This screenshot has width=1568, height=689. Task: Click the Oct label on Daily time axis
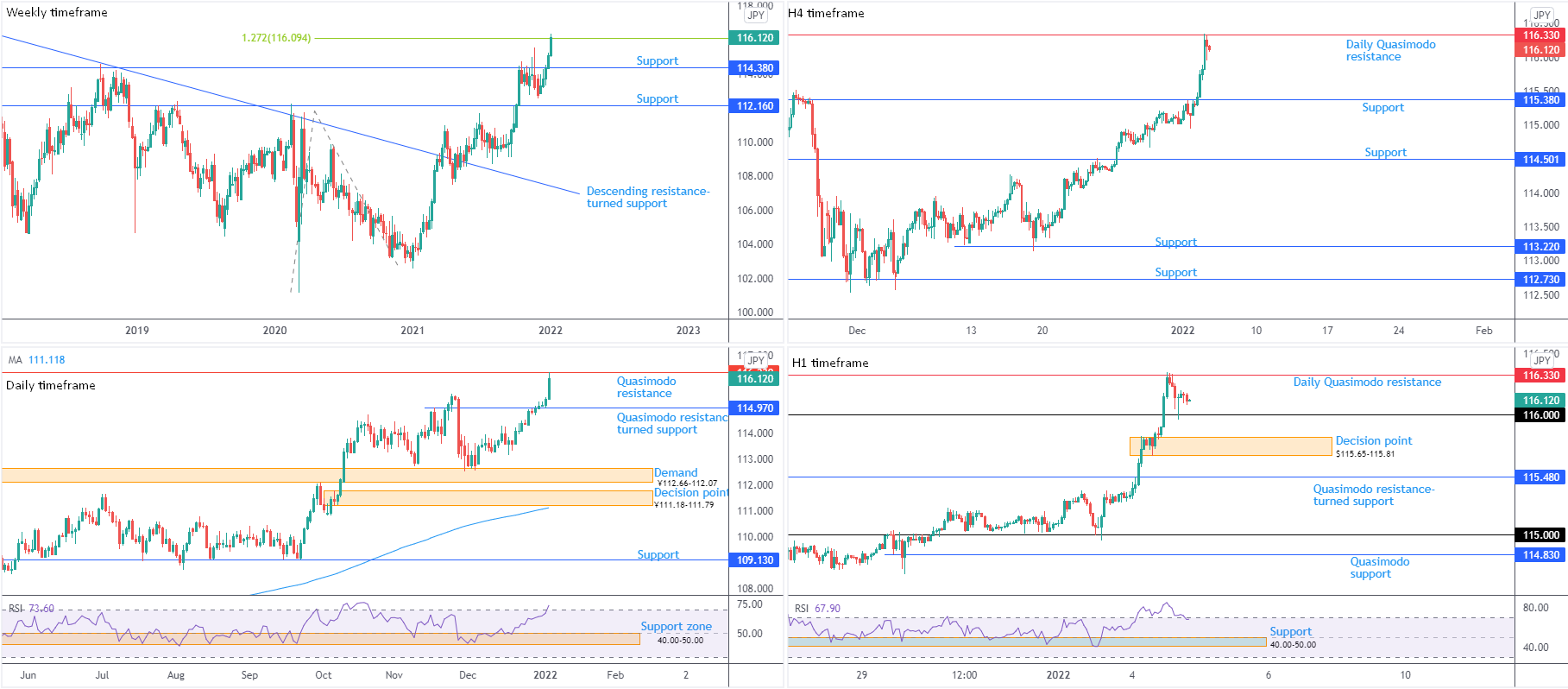324,675
